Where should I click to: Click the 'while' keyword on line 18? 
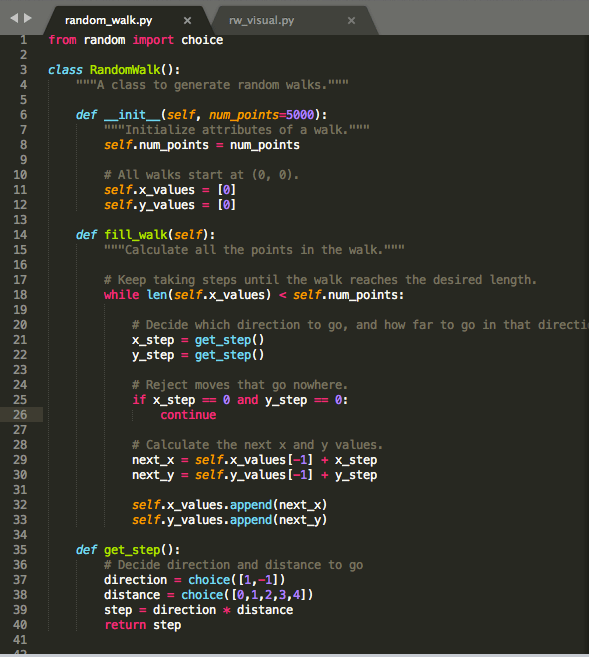tap(121, 295)
